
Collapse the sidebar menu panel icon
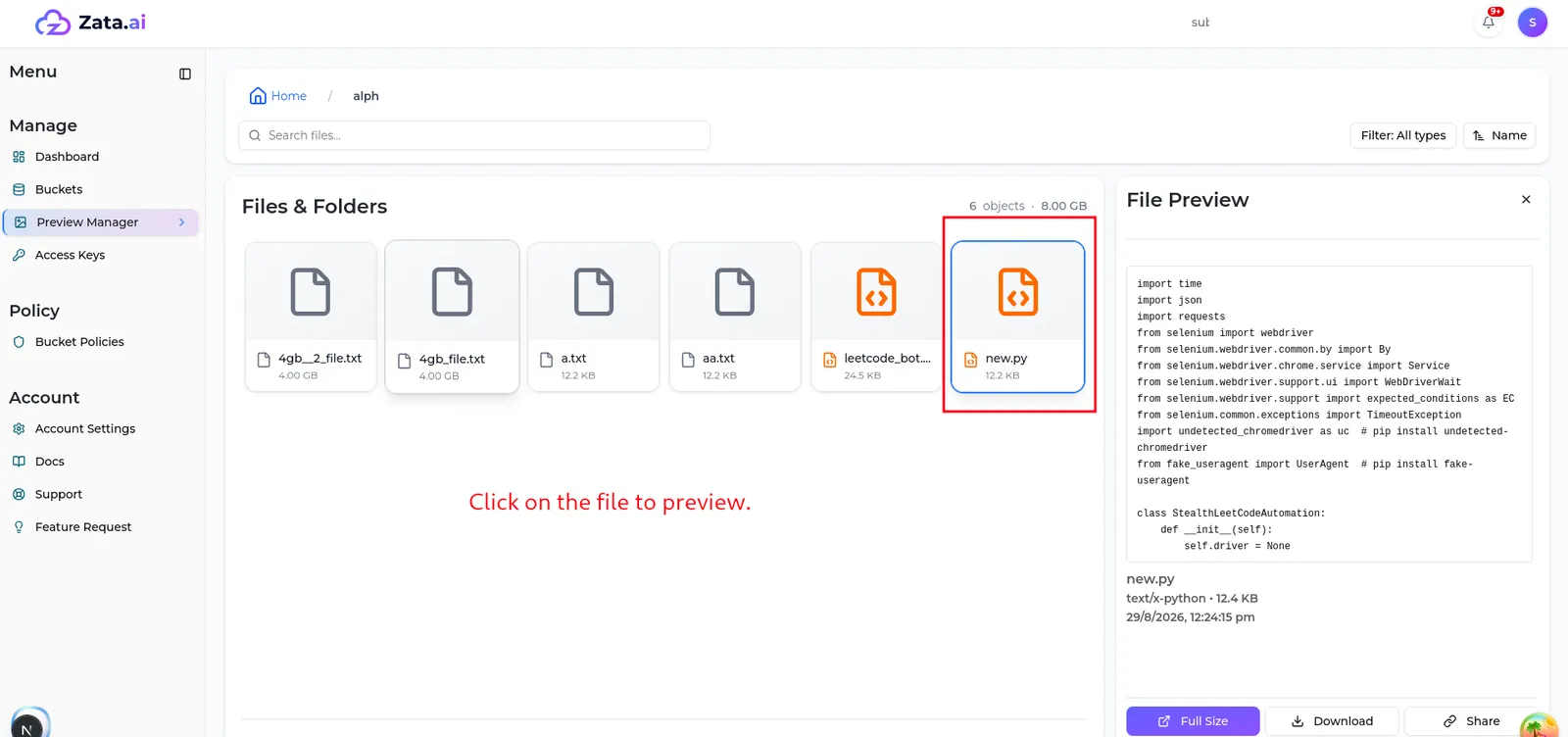pyautogui.click(x=185, y=74)
